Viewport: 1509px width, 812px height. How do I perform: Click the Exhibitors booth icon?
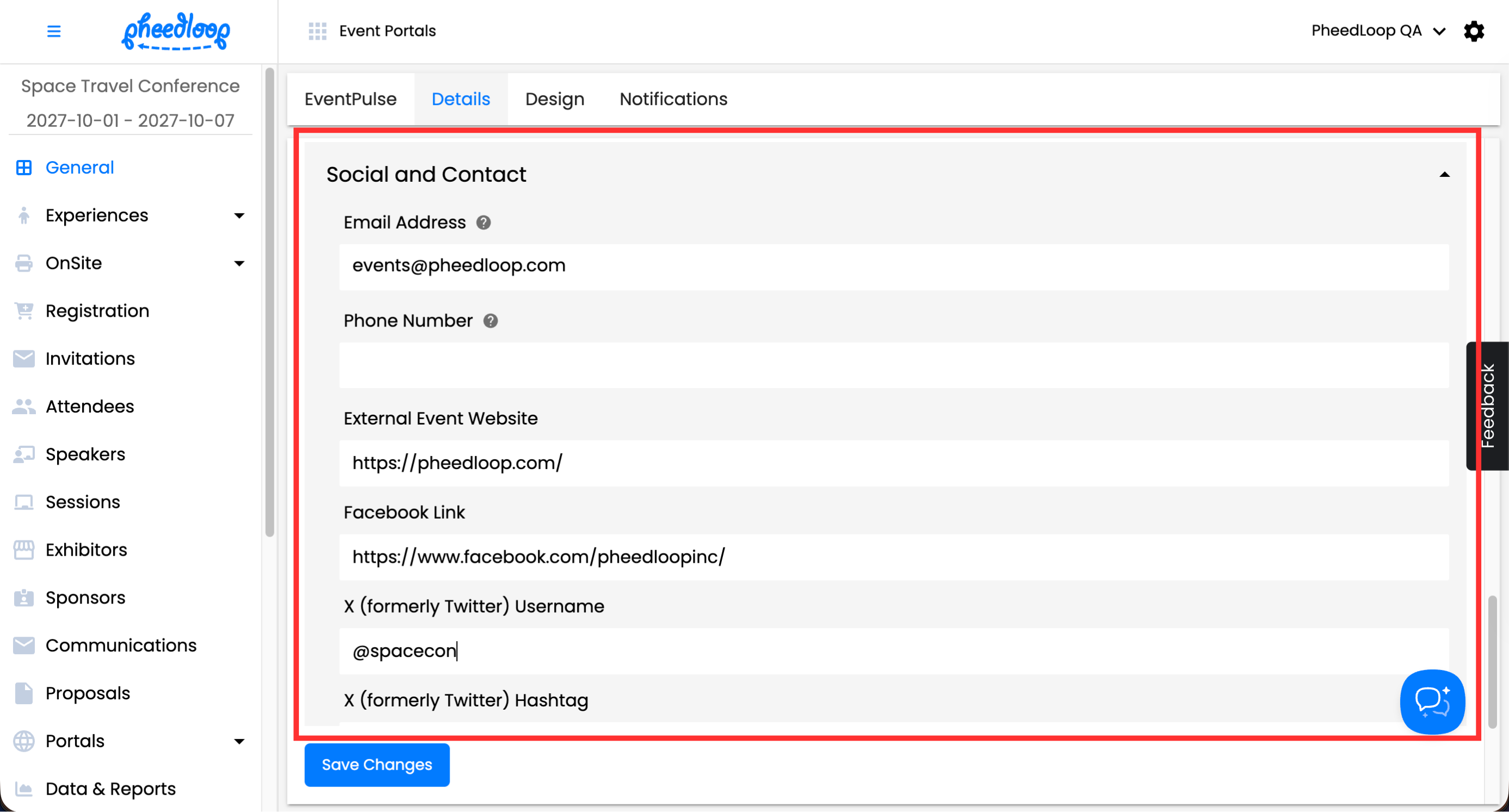(x=24, y=550)
